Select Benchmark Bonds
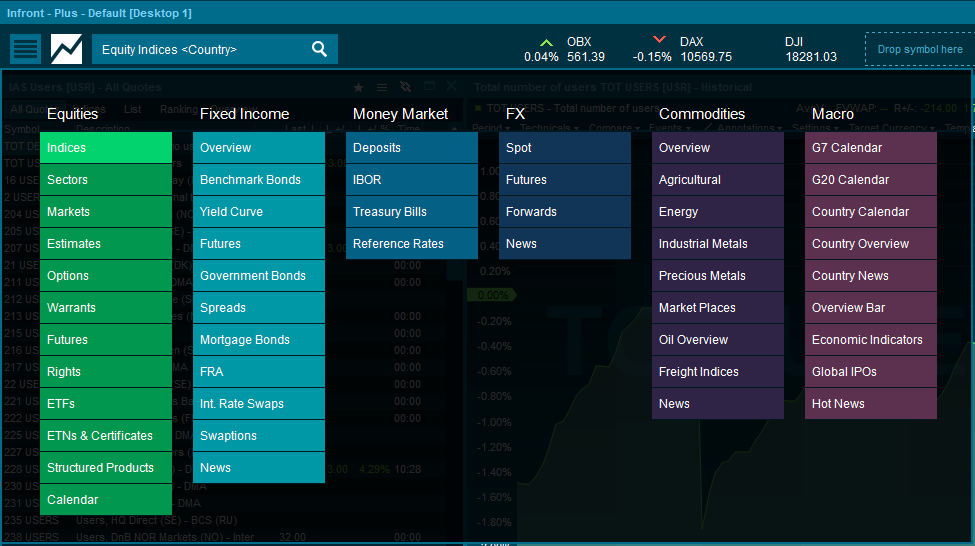 tap(259, 180)
